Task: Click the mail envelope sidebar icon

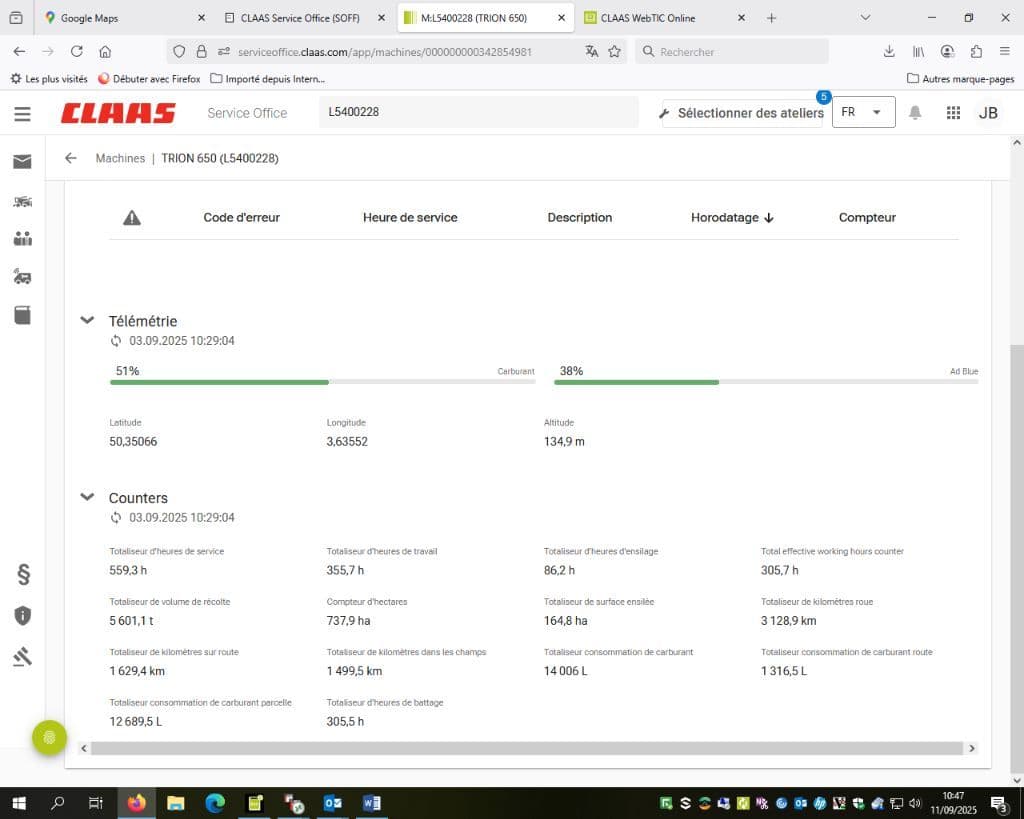Action: [22, 162]
